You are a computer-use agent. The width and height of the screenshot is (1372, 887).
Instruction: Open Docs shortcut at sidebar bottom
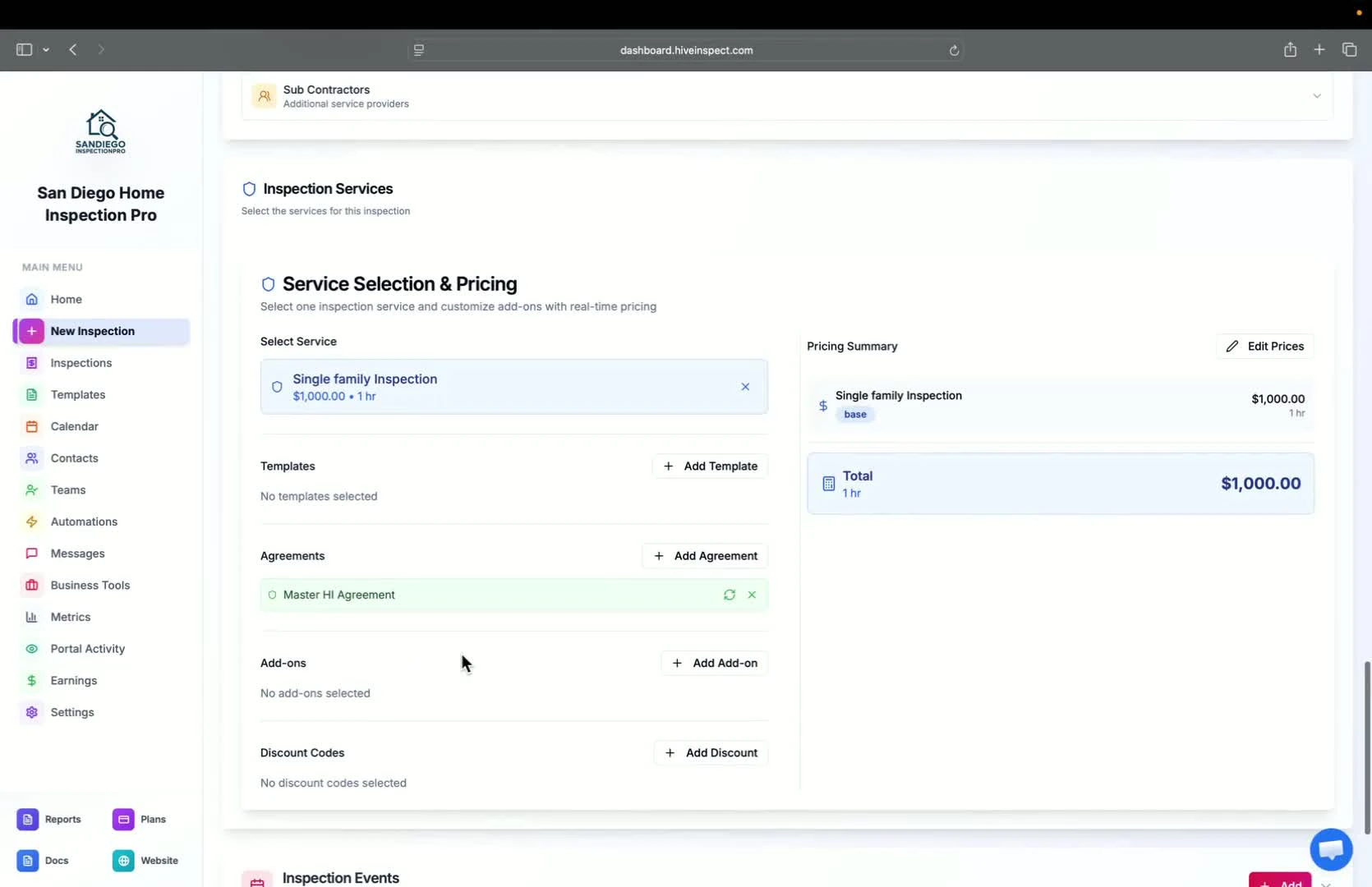[43, 861]
